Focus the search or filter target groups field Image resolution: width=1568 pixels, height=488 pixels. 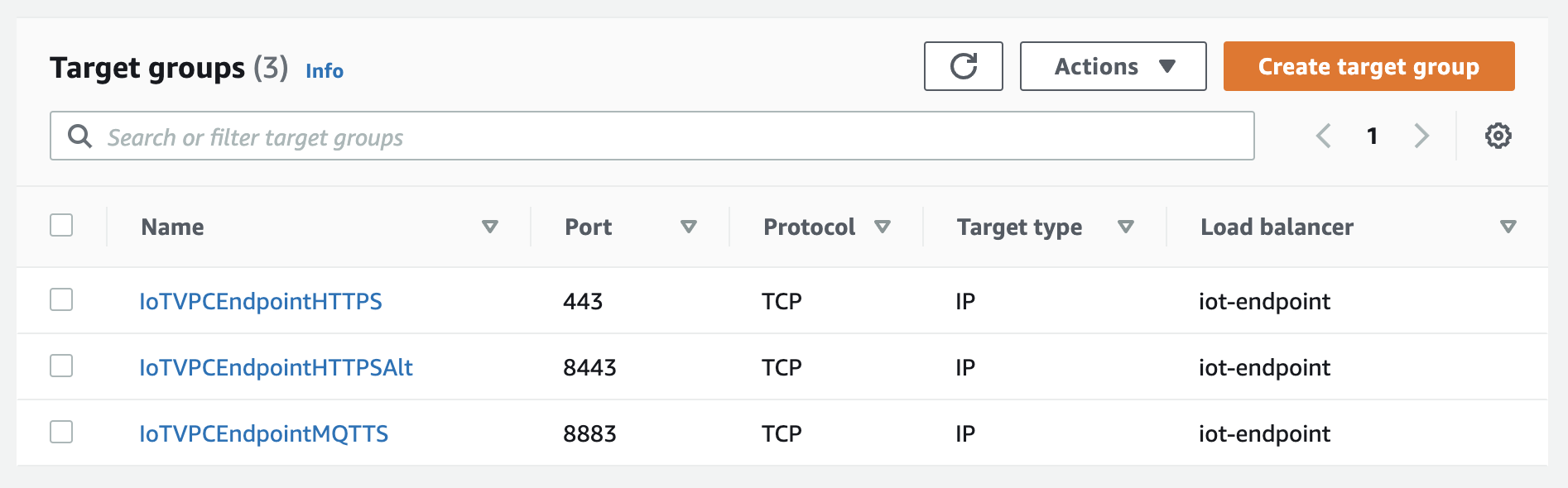coord(652,136)
